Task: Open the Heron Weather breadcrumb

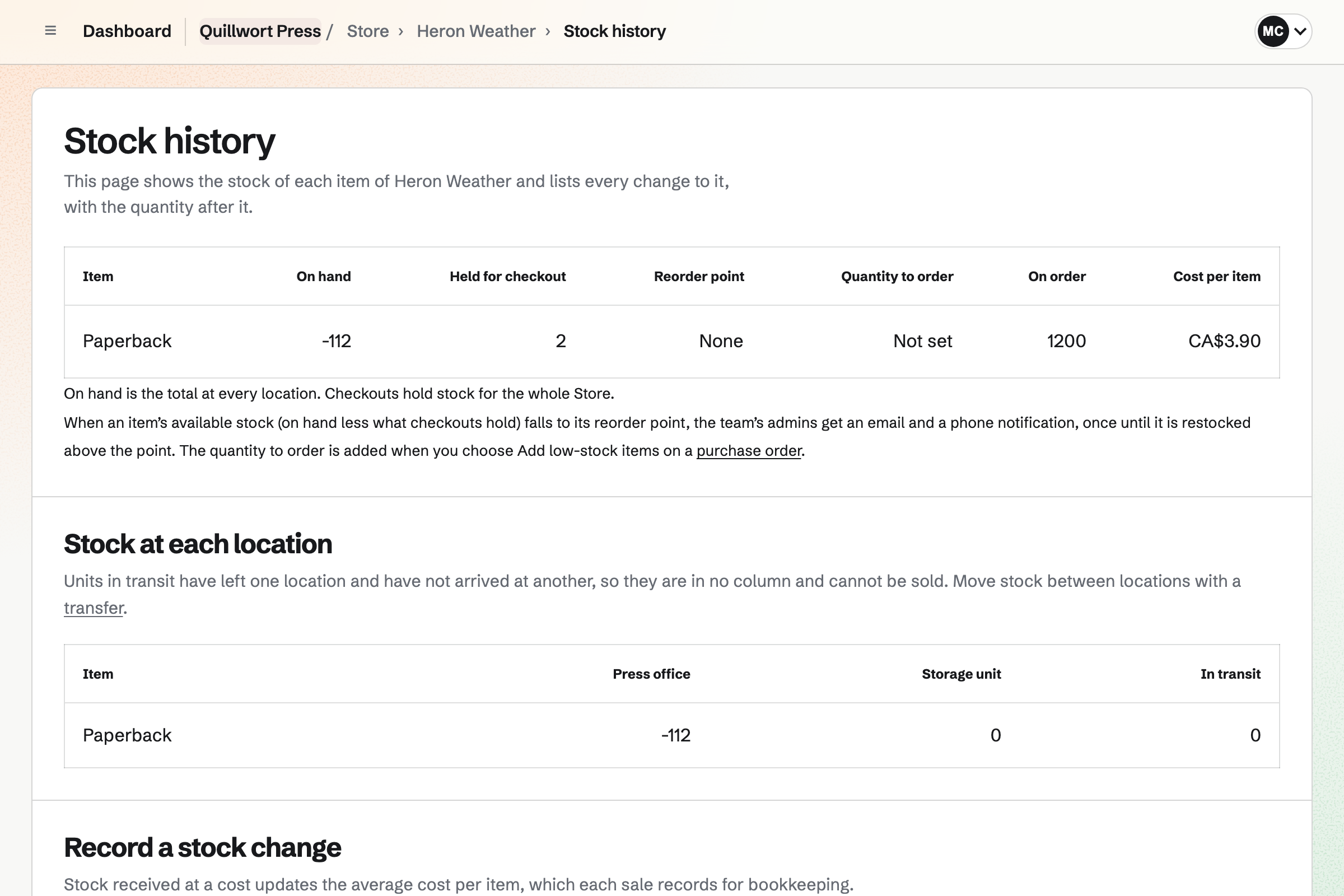Action: [x=475, y=31]
